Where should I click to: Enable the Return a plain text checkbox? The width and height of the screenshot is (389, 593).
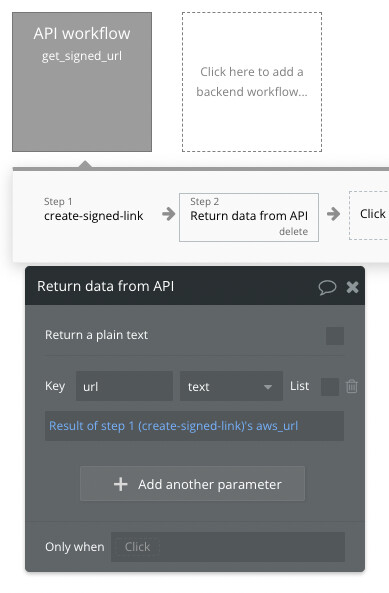tap(335, 336)
